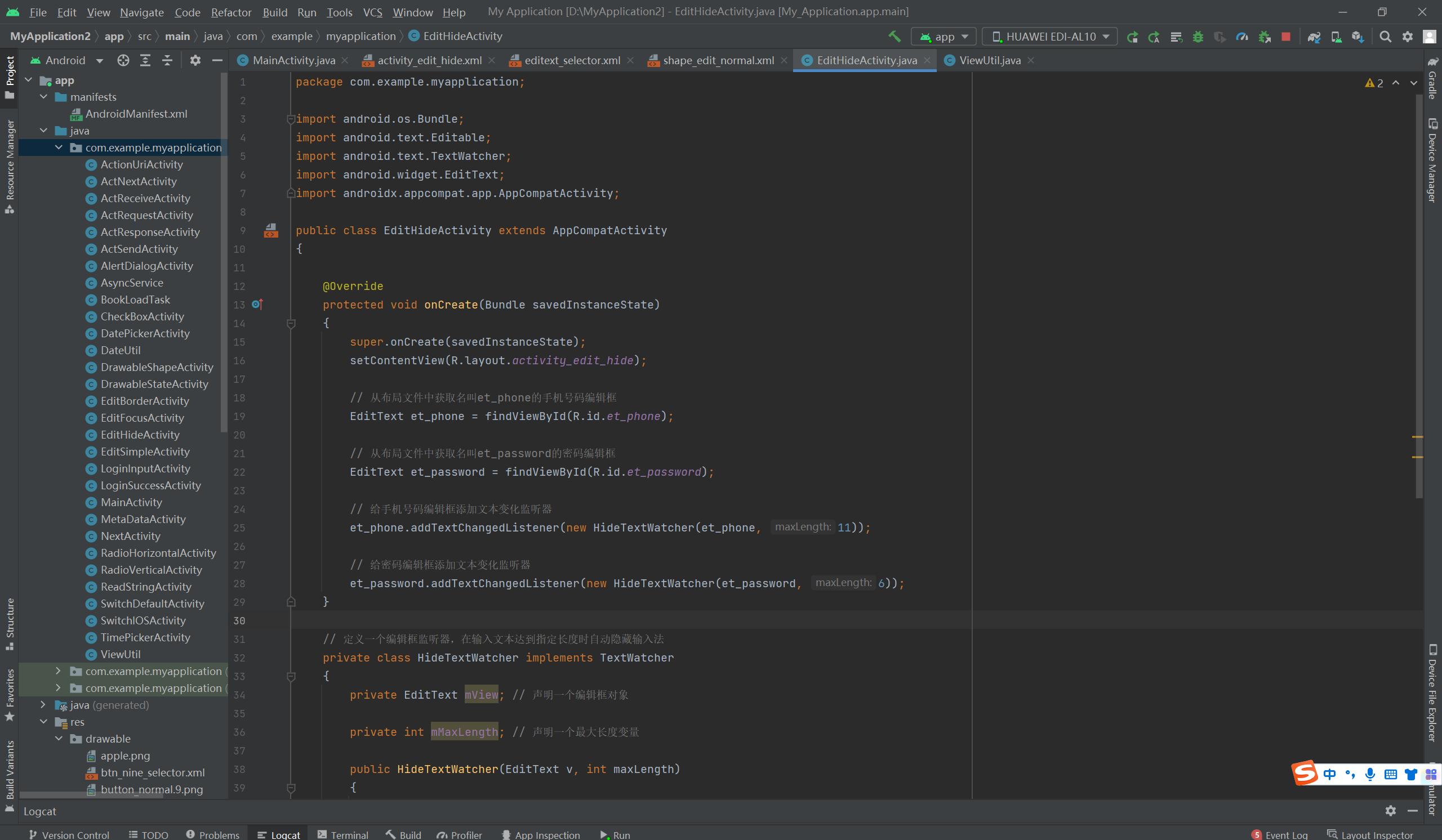
Task: Open the Refactor menu
Action: click(x=230, y=12)
